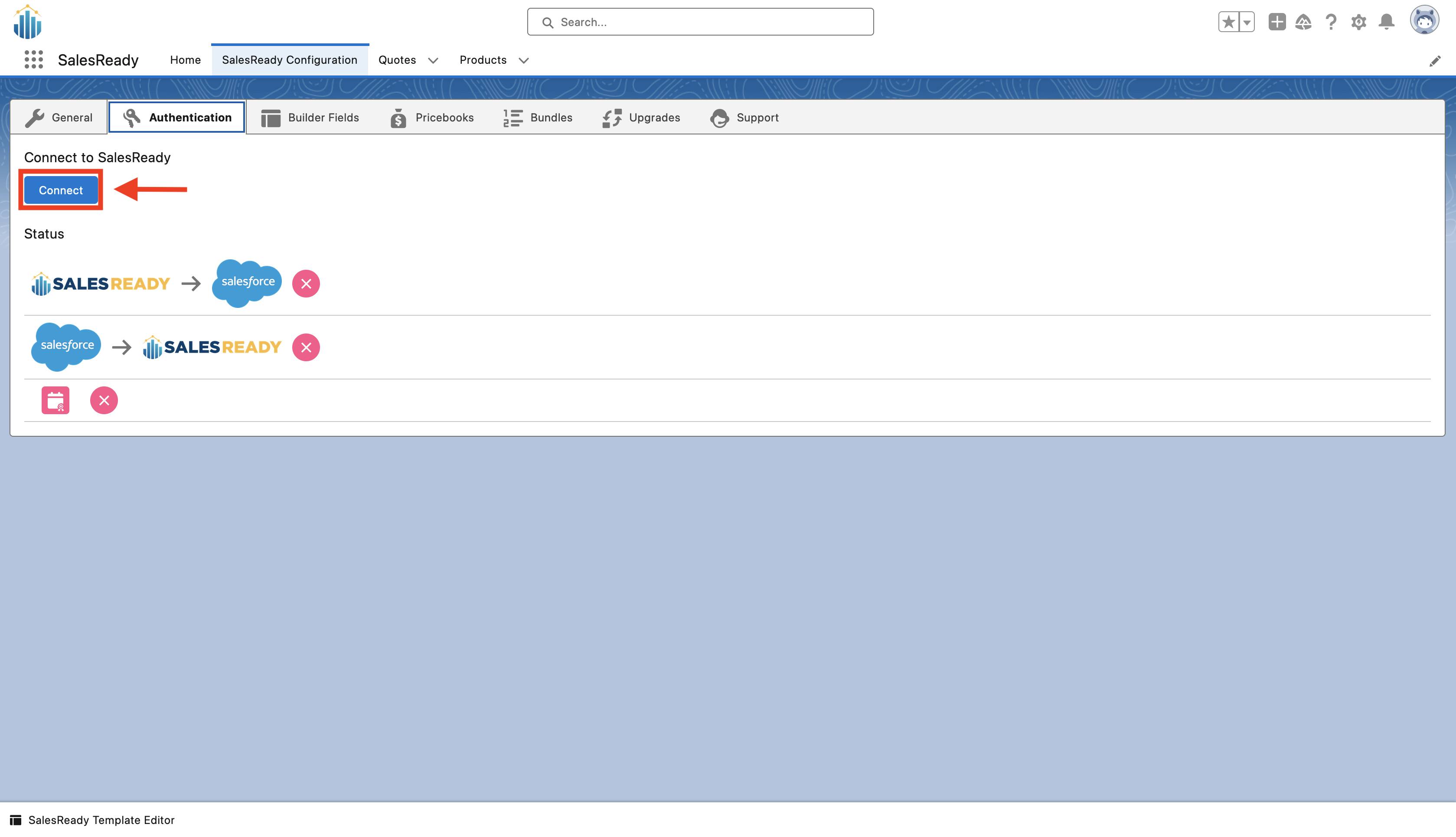Expand the Quotes menu chevron
This screenshot has height=837, width=1456.
(433, 60)
